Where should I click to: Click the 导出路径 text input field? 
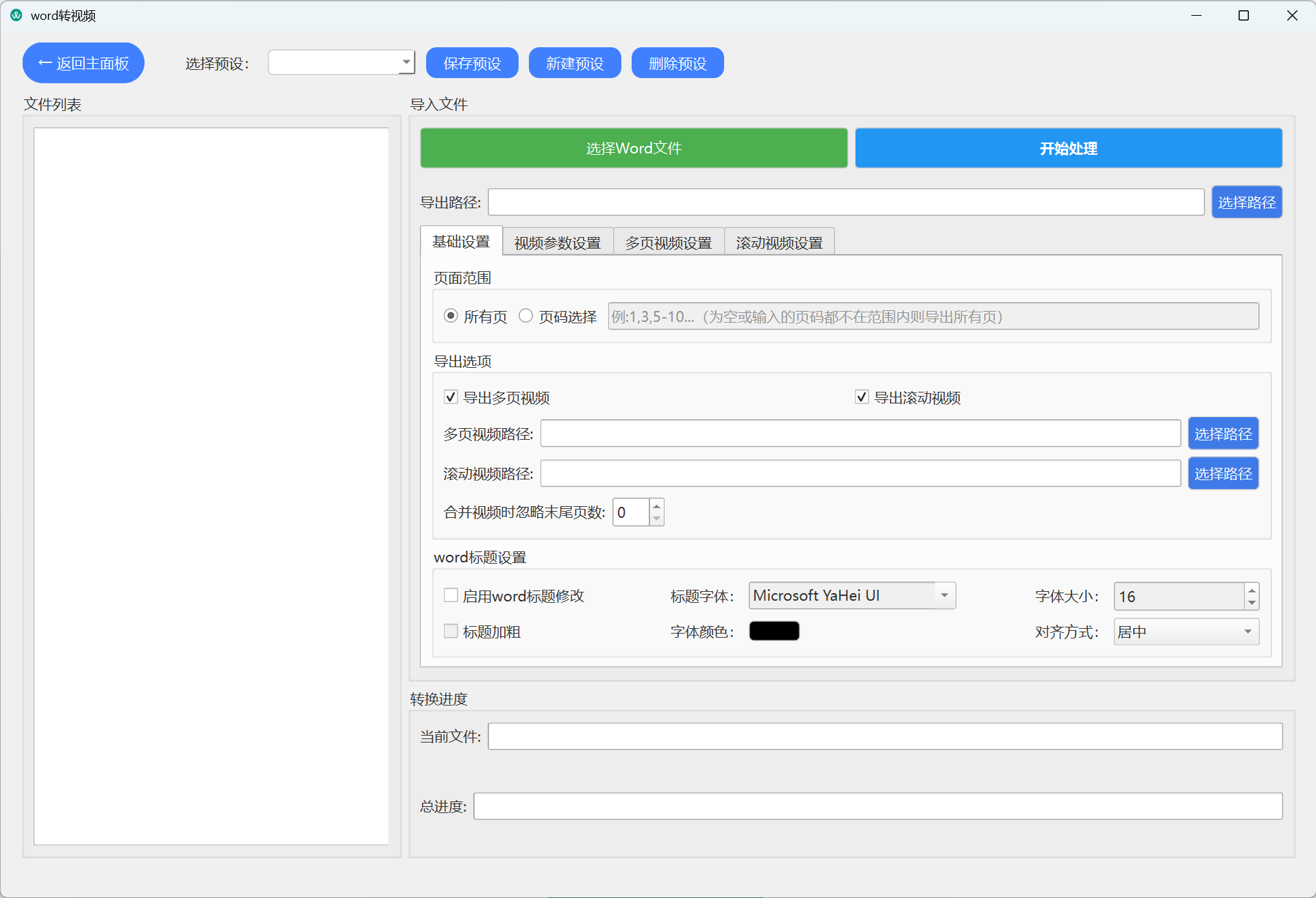tap(845, 202)
